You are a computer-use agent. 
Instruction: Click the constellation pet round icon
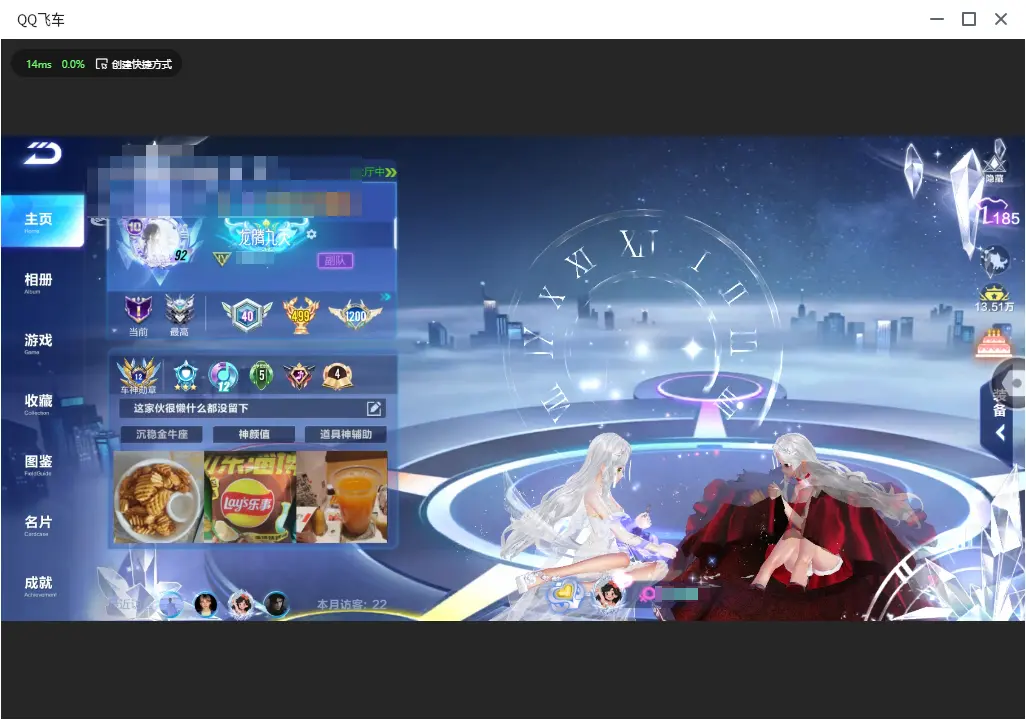(995, 261)
